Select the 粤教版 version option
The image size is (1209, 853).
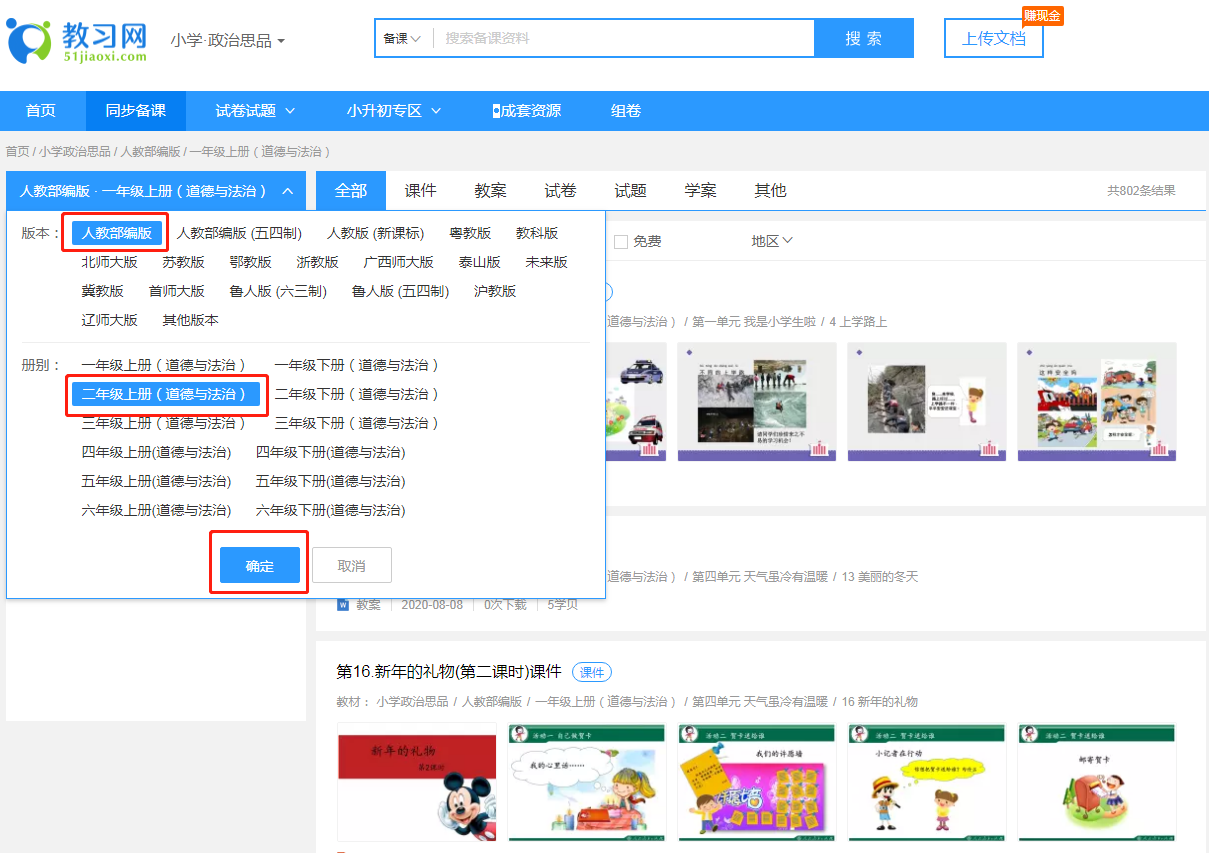pyautogui.click(x=470, y=233)
